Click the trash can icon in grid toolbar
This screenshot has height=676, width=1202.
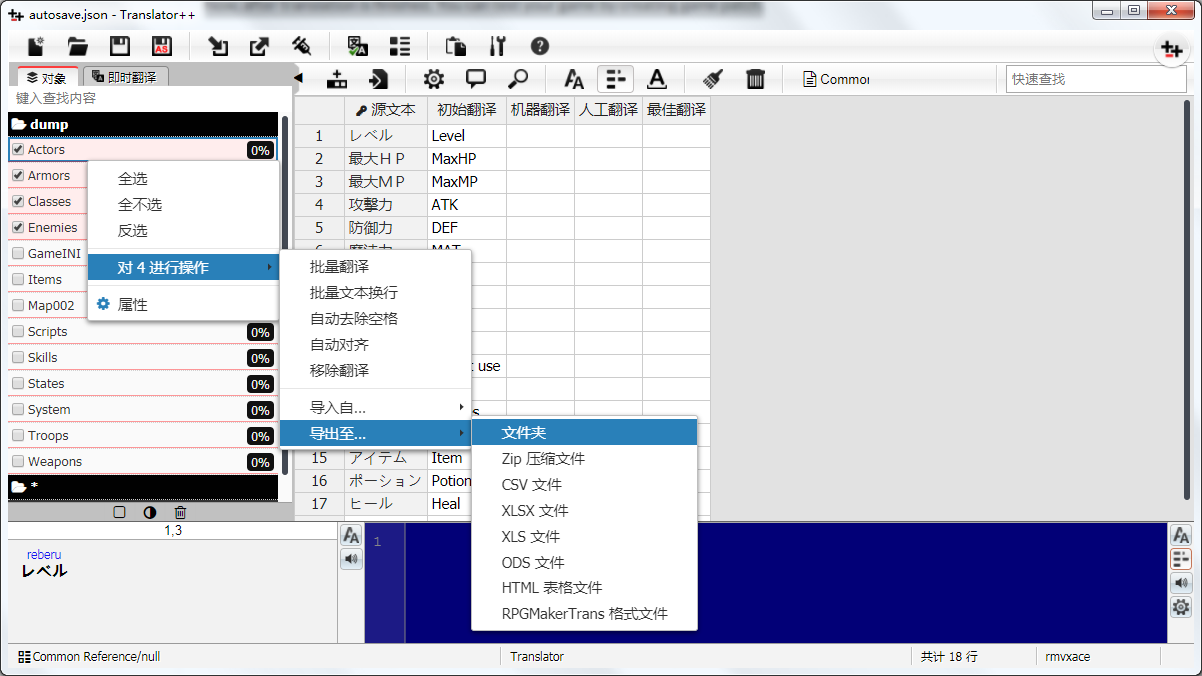(756, 79)
